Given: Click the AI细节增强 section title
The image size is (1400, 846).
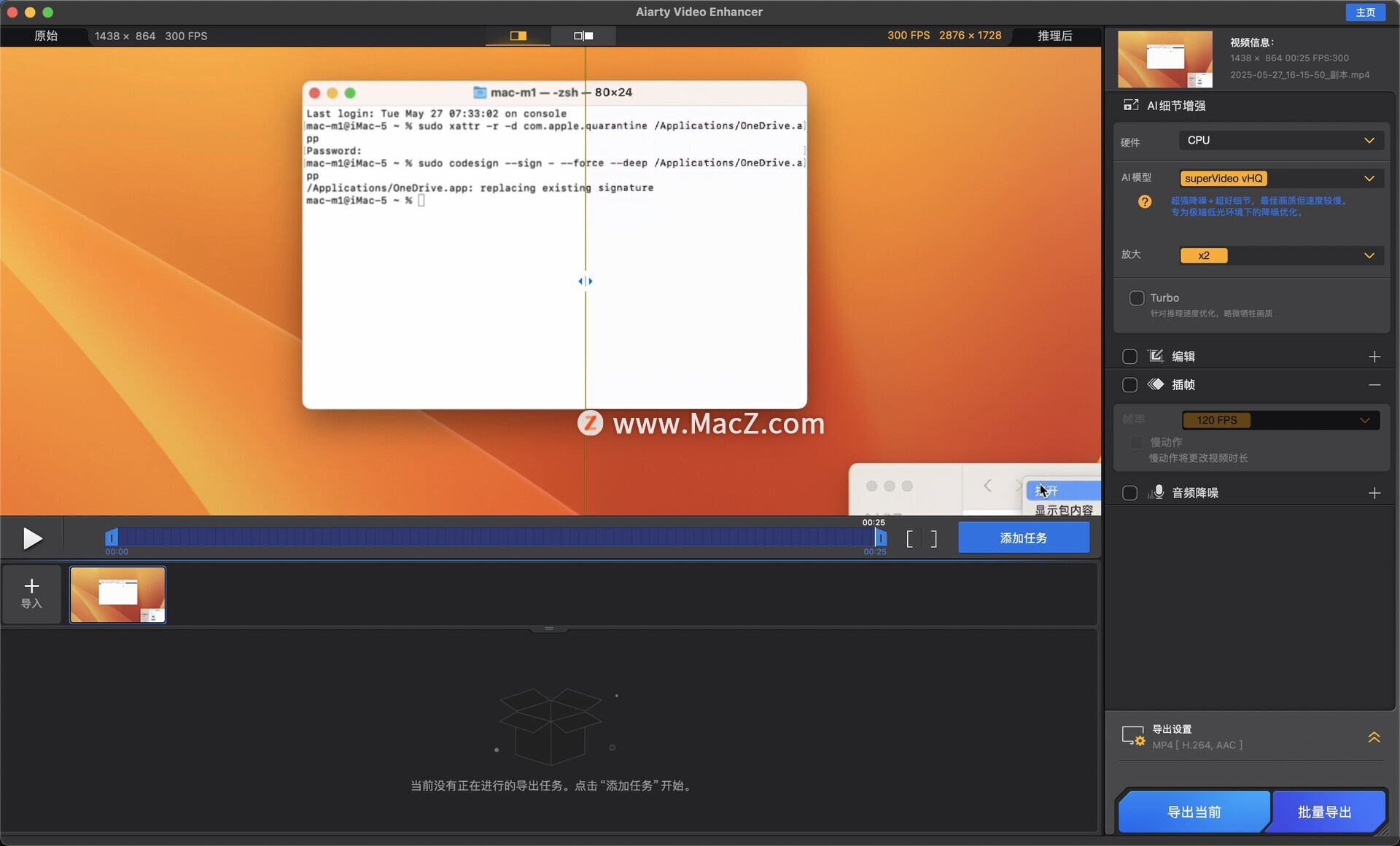Looking at the screenshot, I should [x=1176, y=106].
